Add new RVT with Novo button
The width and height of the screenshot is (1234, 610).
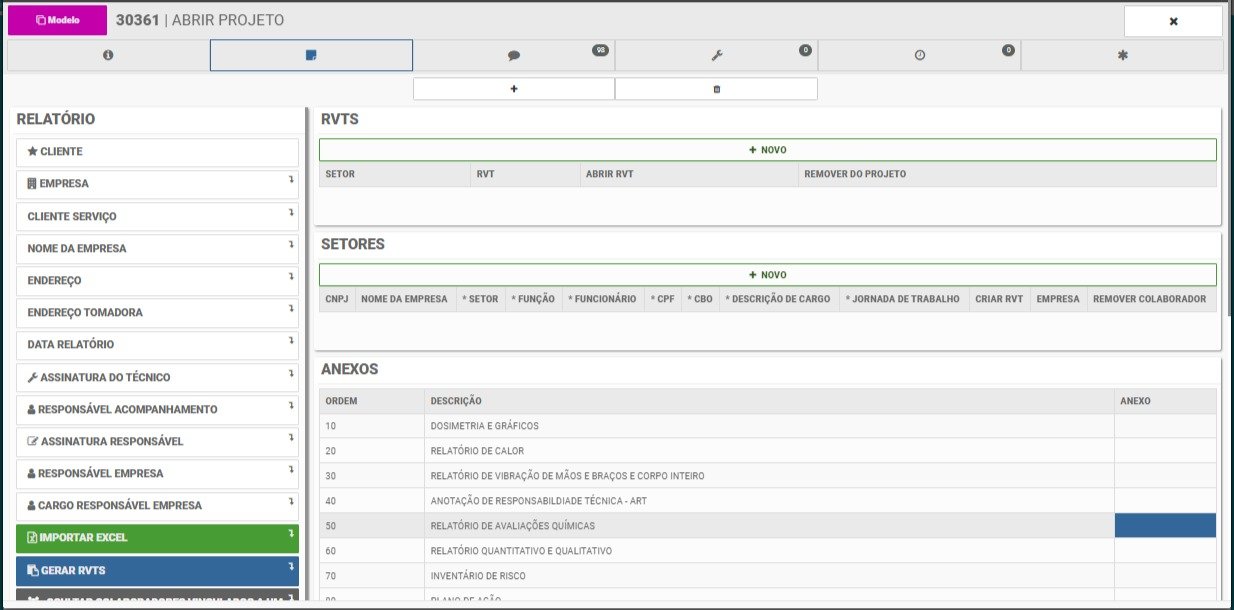[767, 150]
